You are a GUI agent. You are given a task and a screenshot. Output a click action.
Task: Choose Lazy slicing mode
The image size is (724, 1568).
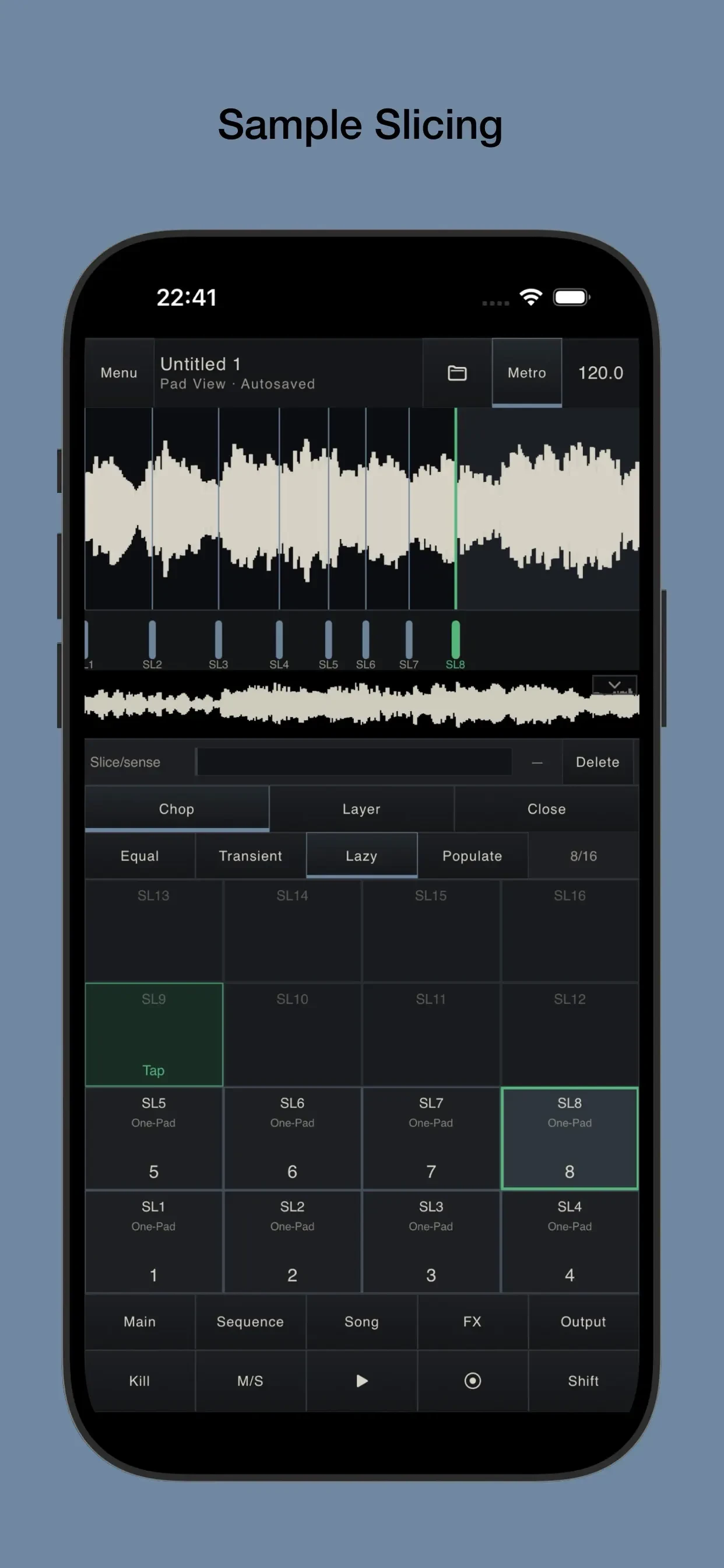pyautogui.click(x=361, y=855)
